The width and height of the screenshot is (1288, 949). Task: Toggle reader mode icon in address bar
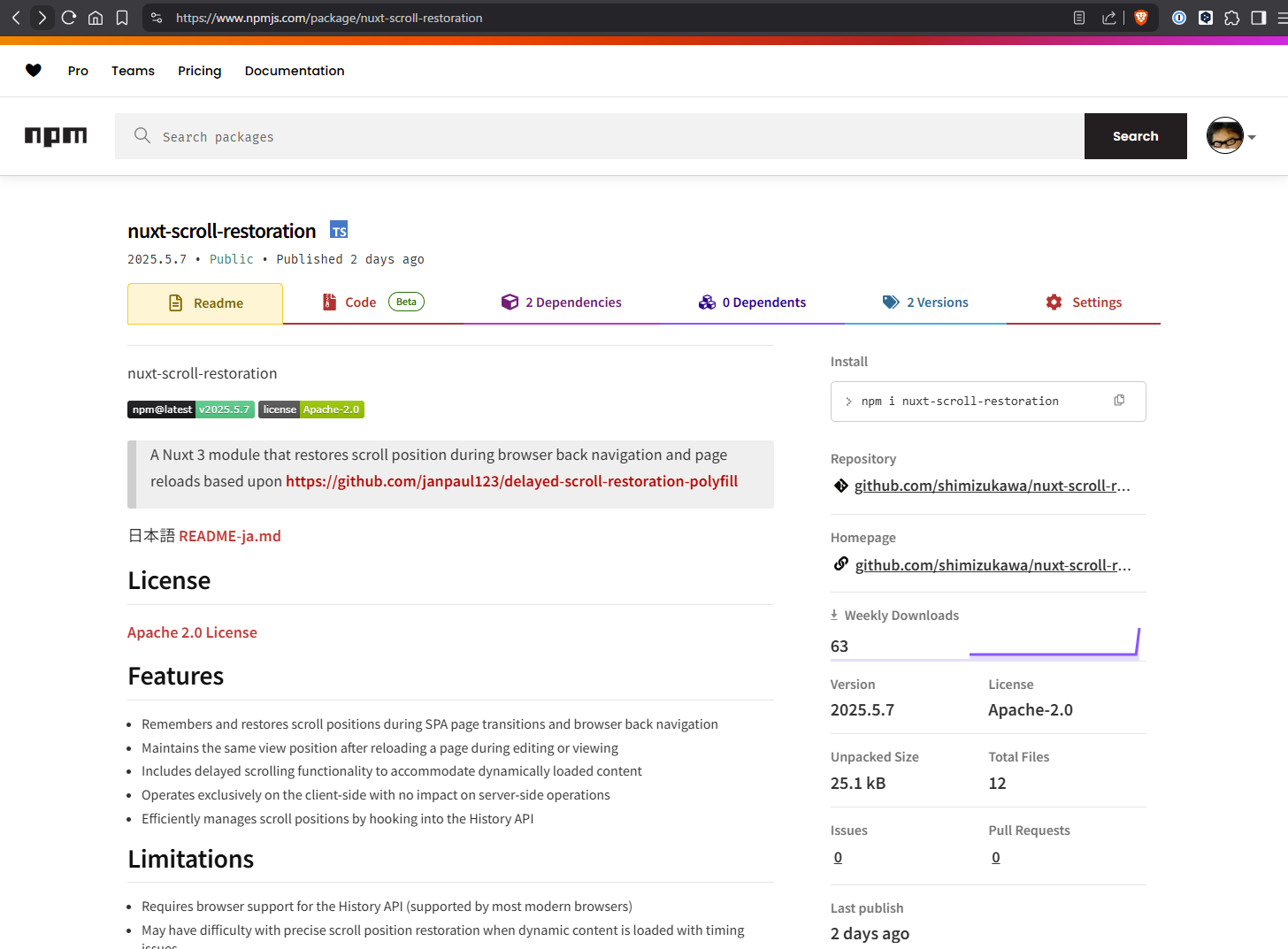coord(1079,18)
